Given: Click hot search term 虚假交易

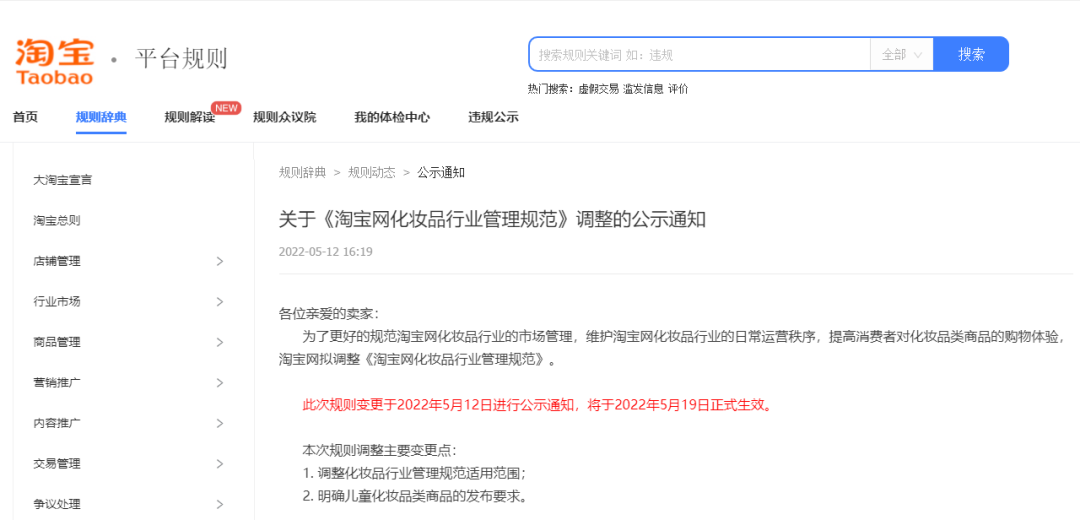Looking at the screenshot, I should point(598,89).
